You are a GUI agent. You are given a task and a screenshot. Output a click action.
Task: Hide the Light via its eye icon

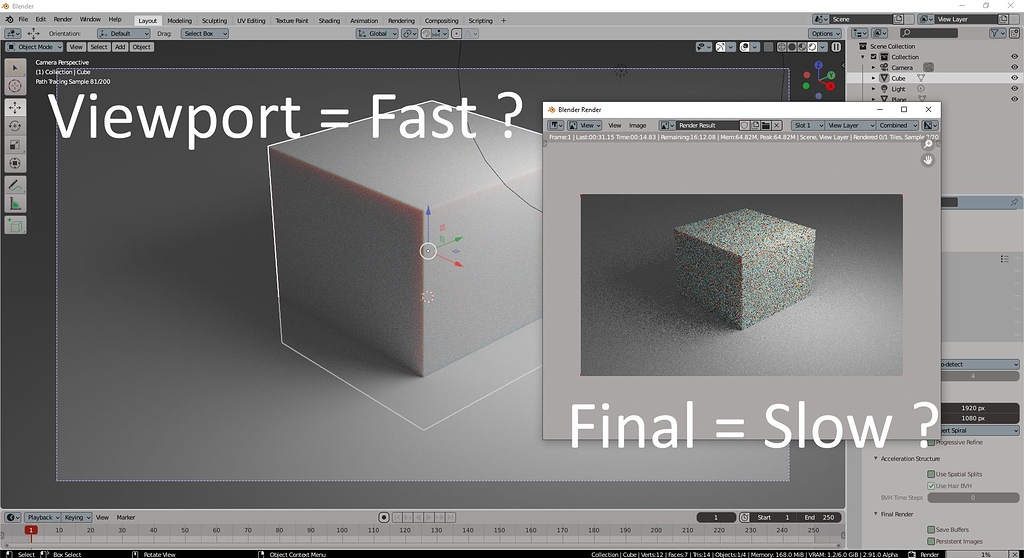1014,88
